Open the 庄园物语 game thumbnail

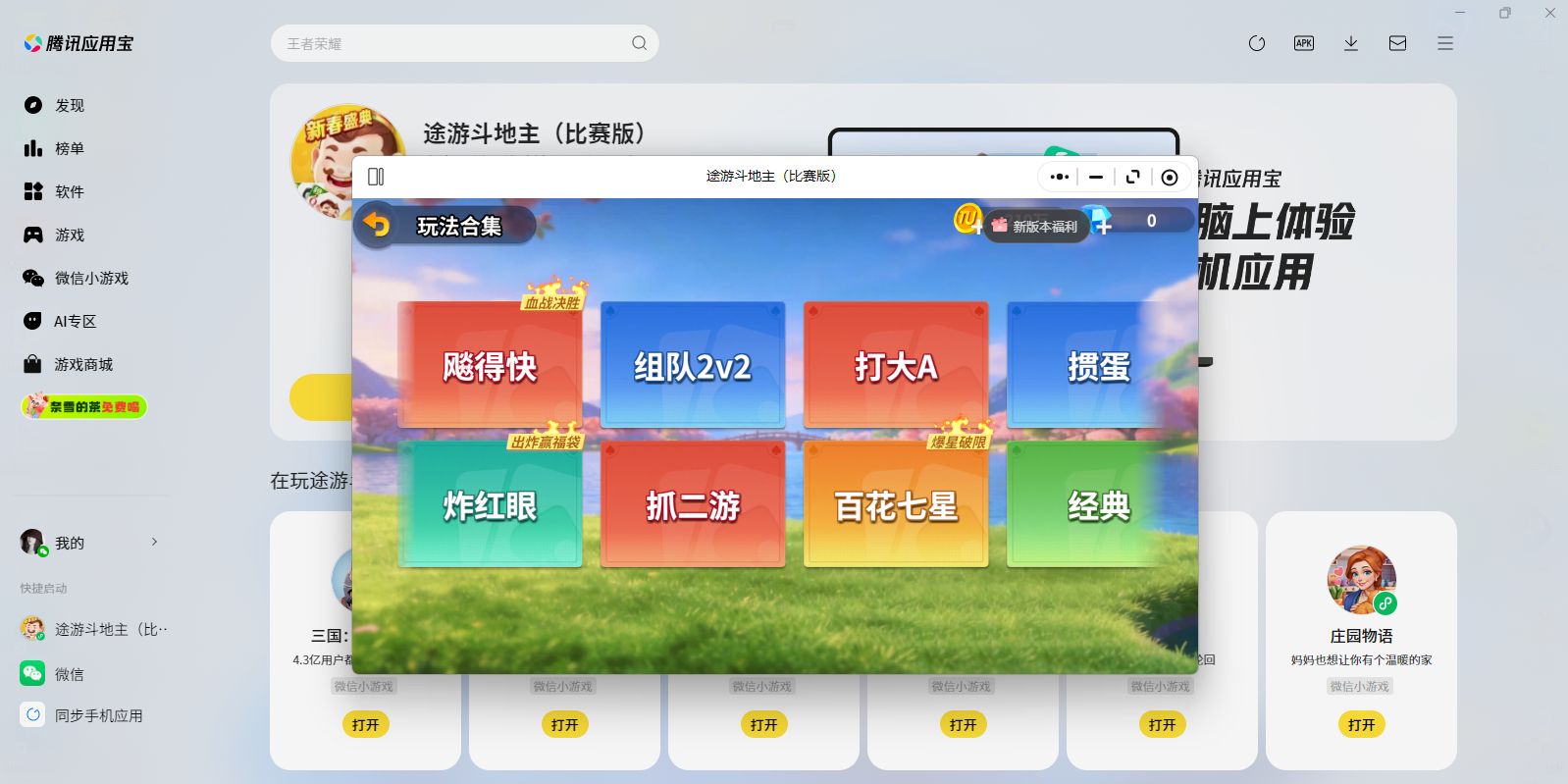click(x=1362, y=580)
